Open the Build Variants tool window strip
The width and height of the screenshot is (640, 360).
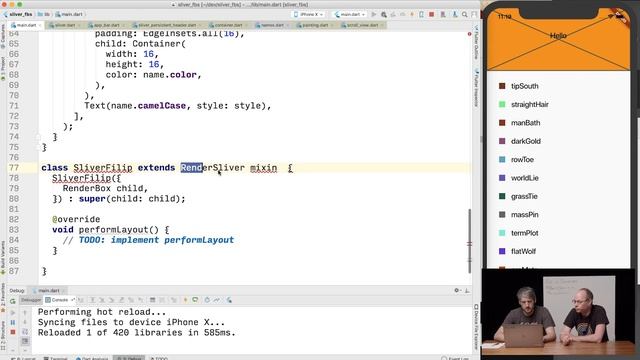point(3,257)
